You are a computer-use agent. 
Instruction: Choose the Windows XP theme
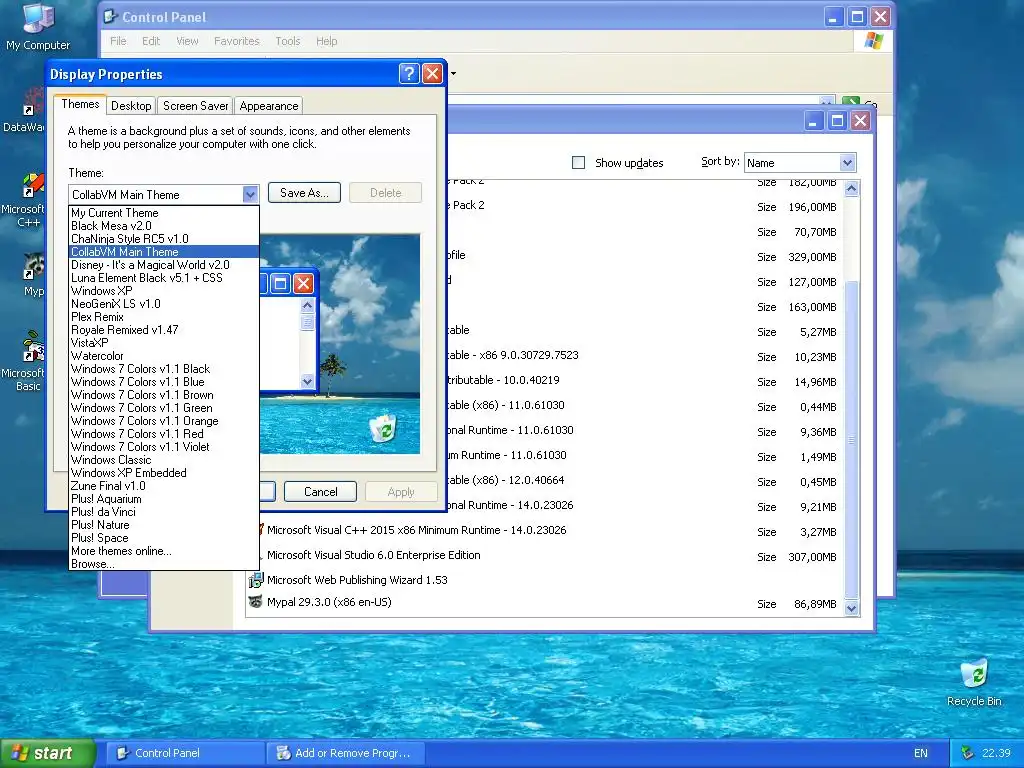click(164, 291)
